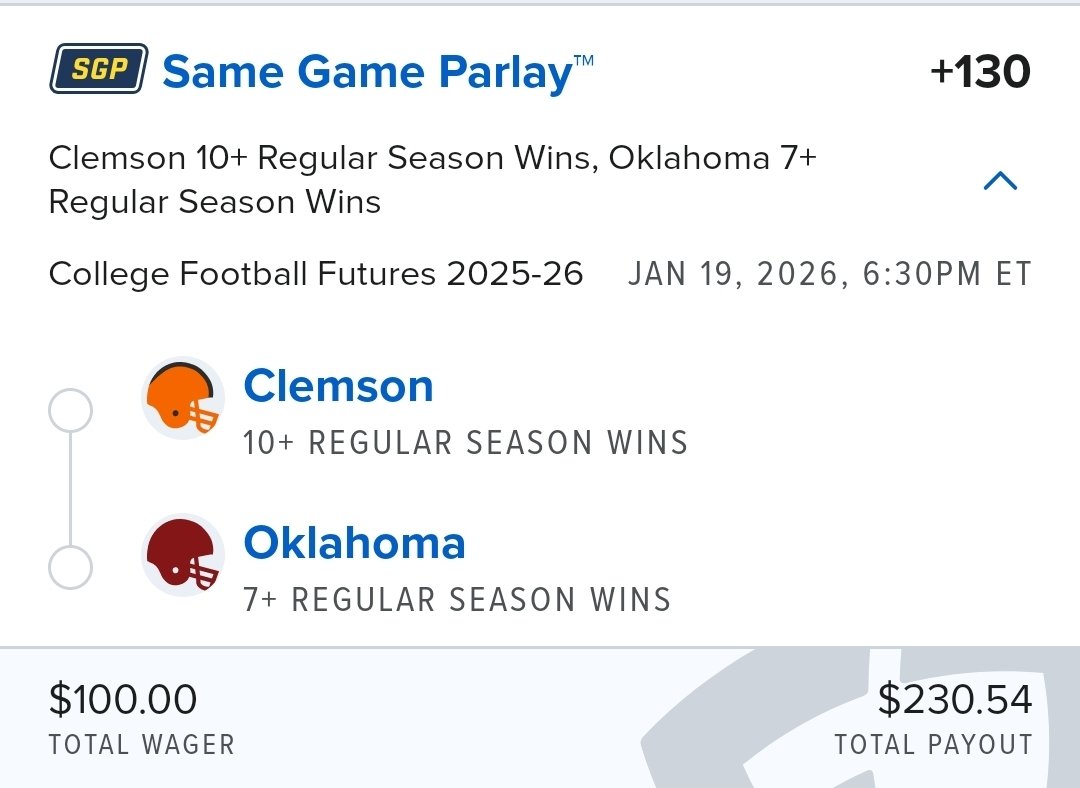Viewport: 1080px width, 788px height.
Task: Open the Oklahoma team link
Action: coord(355,543)
